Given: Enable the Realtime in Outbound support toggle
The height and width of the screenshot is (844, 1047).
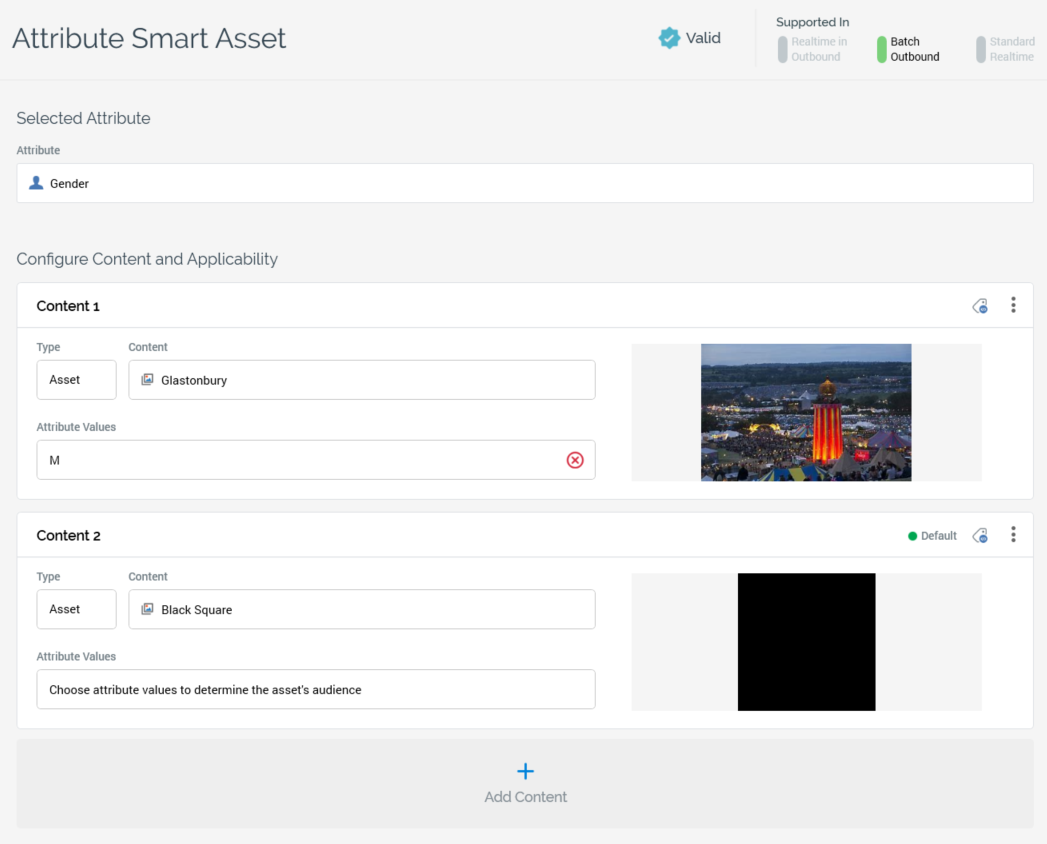Looking at the screenshot, I should point(782,49).
